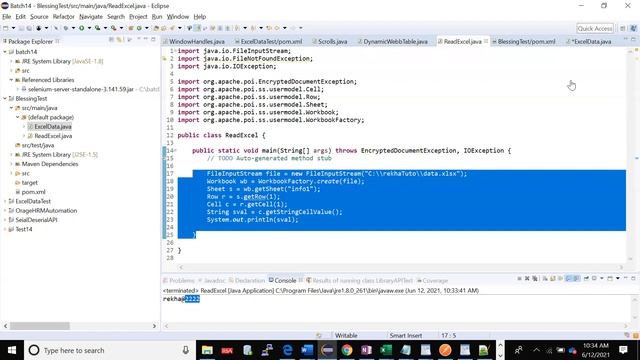Open Microsoft Word from taskbar

307,350
